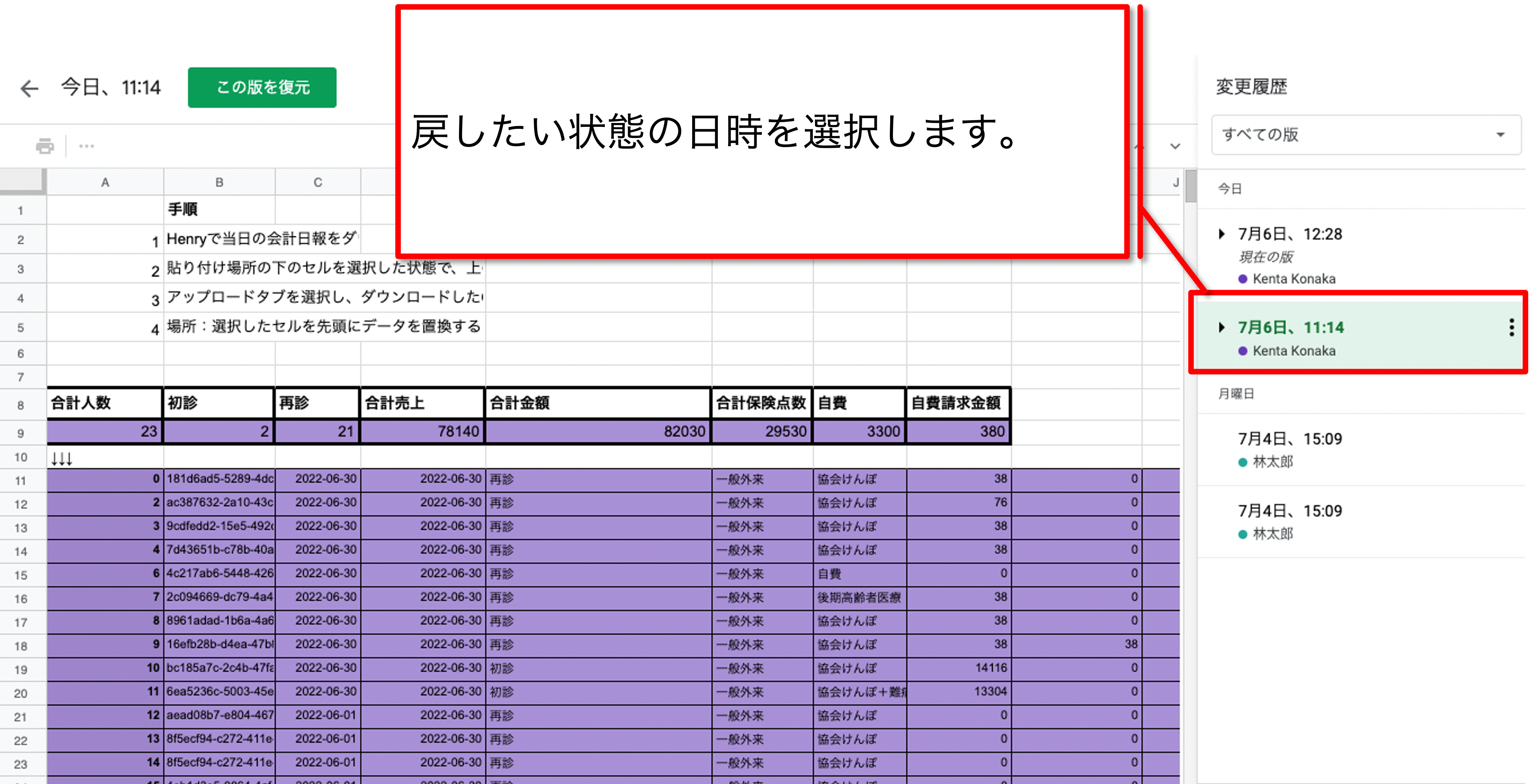Select the select-all corner of the grid

click(x=23, y=182)
